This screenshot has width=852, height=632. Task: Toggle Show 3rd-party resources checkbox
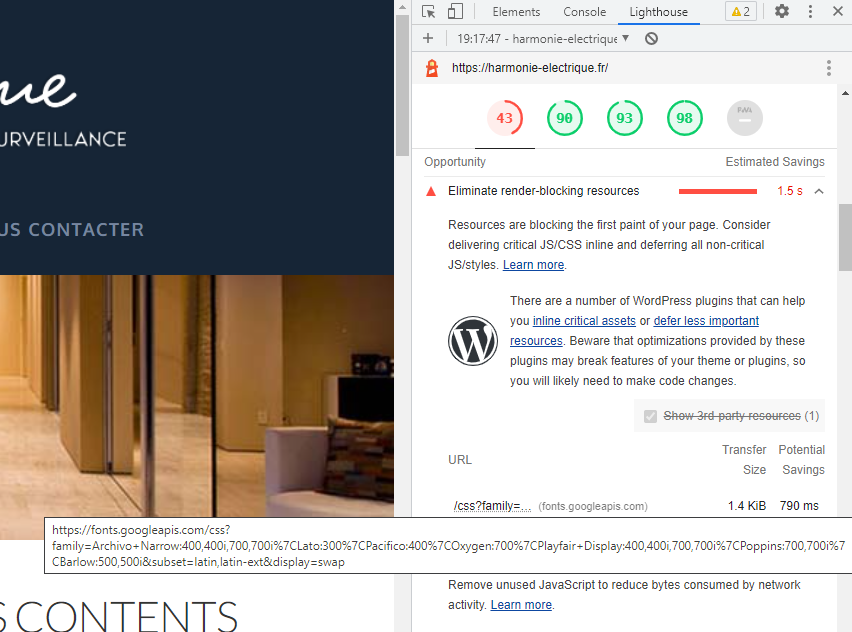651,416
